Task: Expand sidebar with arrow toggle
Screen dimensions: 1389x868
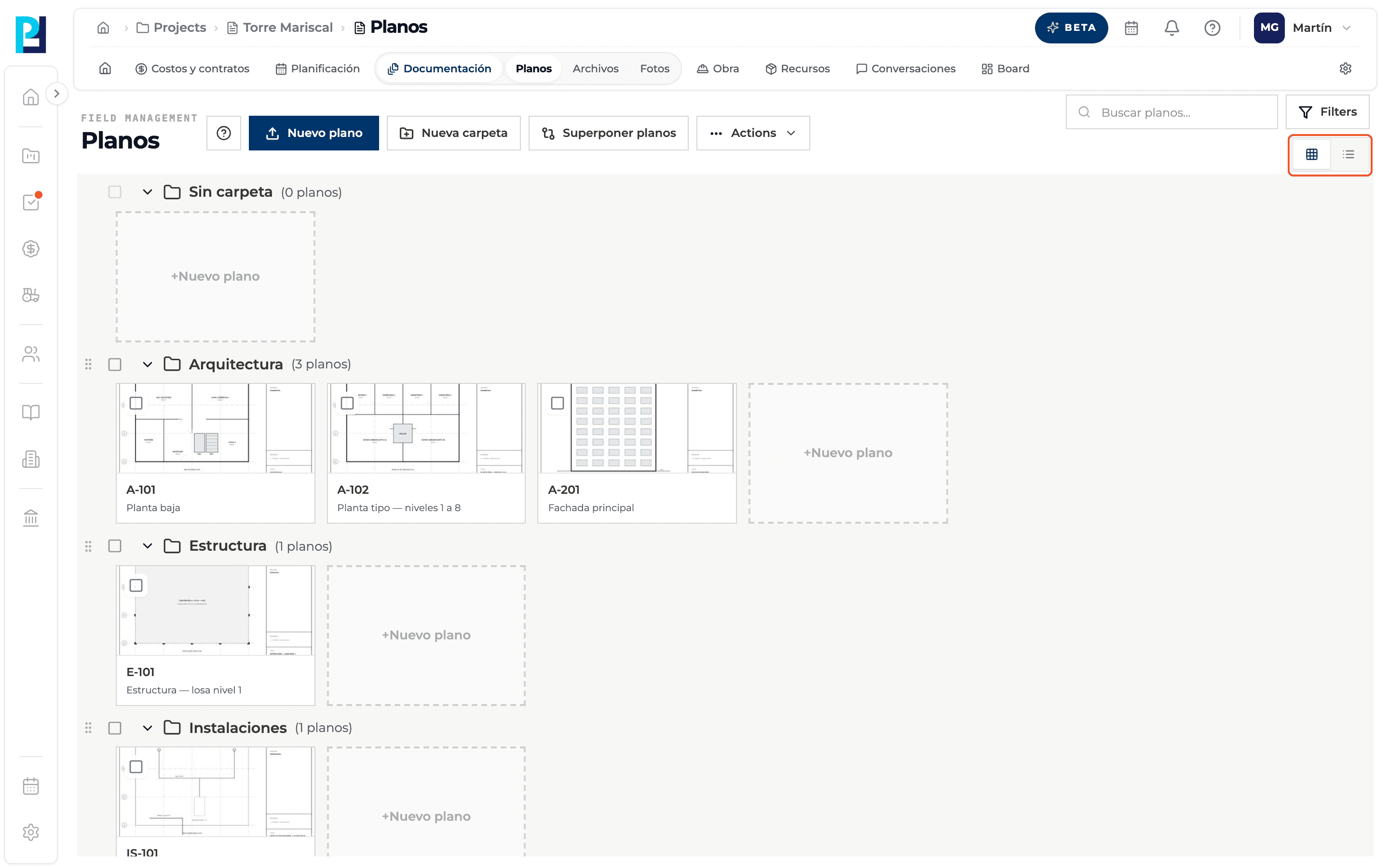Action: 57,94
